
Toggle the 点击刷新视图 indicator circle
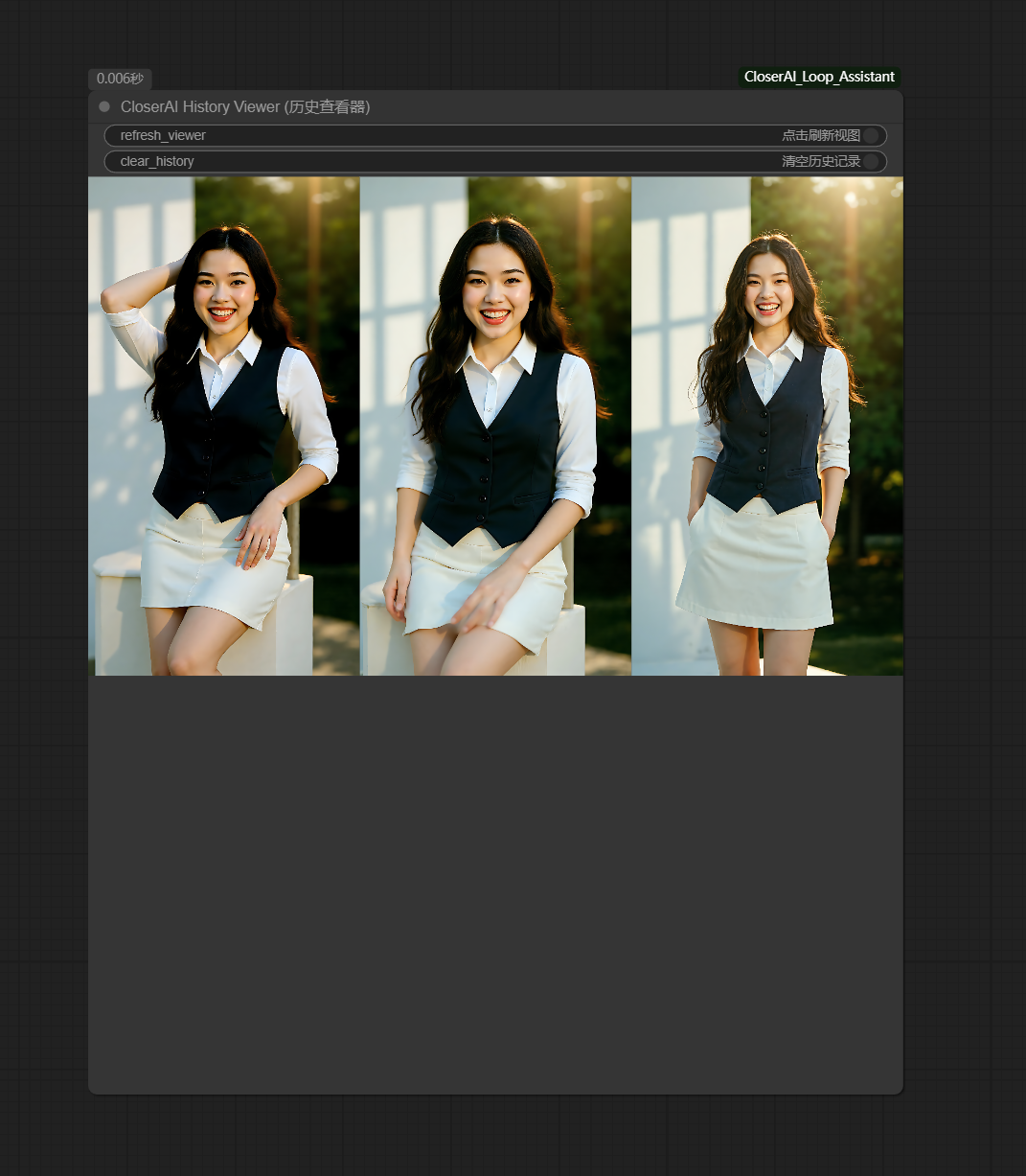pyautogui.click(x=871, y=136)
